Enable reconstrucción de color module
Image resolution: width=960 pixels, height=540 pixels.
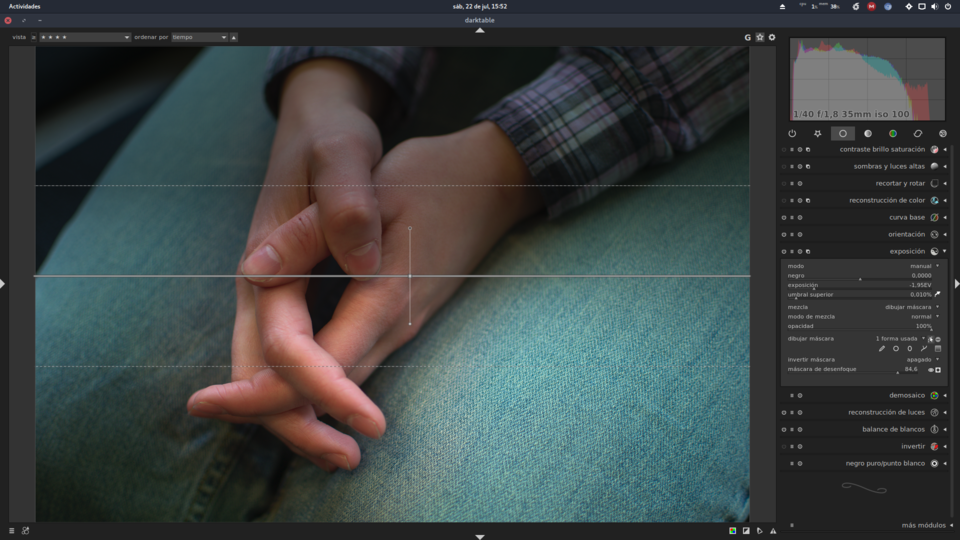784,200
